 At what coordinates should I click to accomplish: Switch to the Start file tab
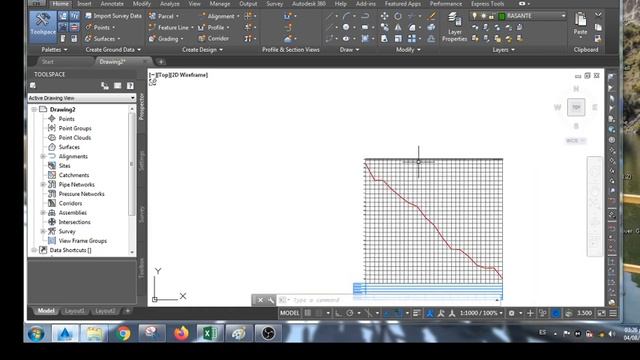[x=48, y=62]
